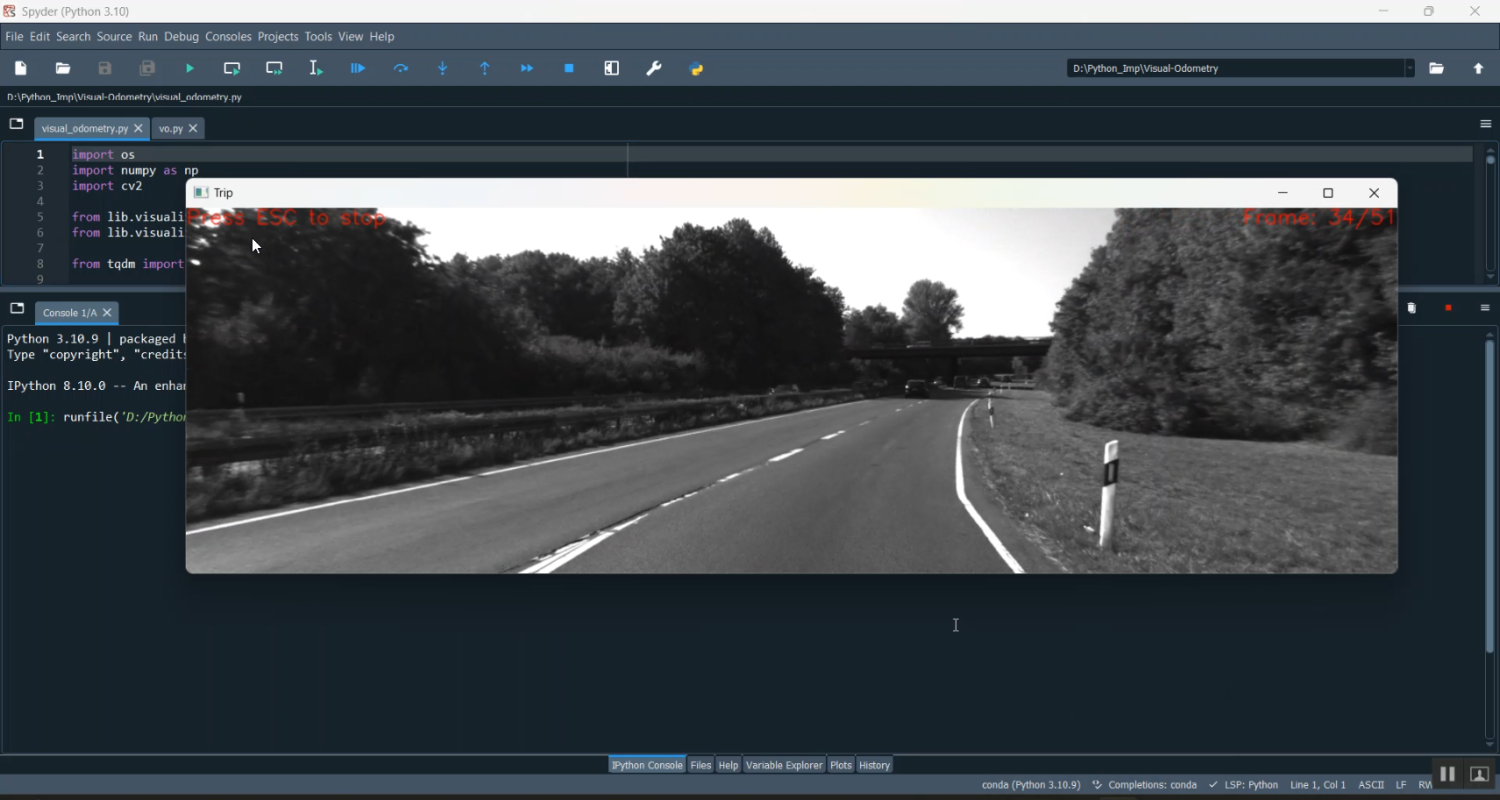Create a new file
The height and width of the screenshot is (800, 1500).
(x=20, y=68)
